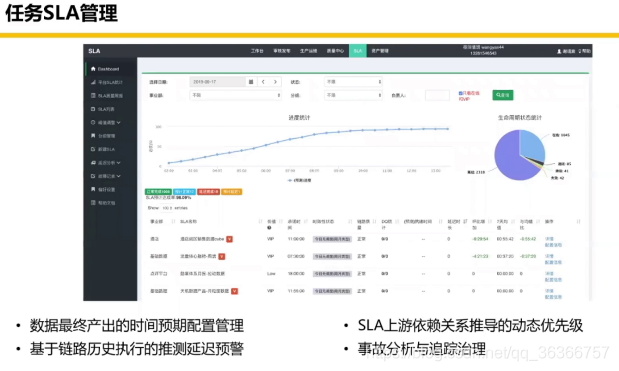Open 详情 link in the 11:00:00 row
Viewport: 619px width, 371px height.
(x=549, y=239)
